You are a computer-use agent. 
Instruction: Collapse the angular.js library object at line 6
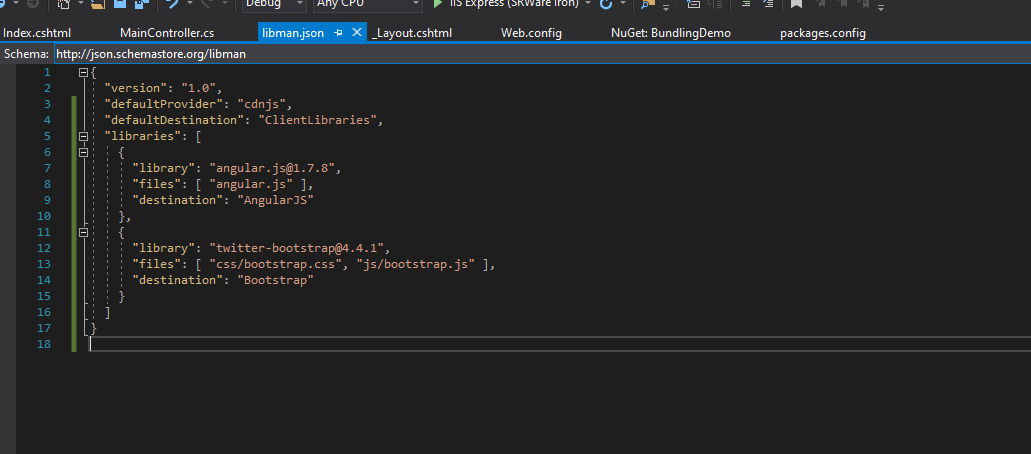84,152
